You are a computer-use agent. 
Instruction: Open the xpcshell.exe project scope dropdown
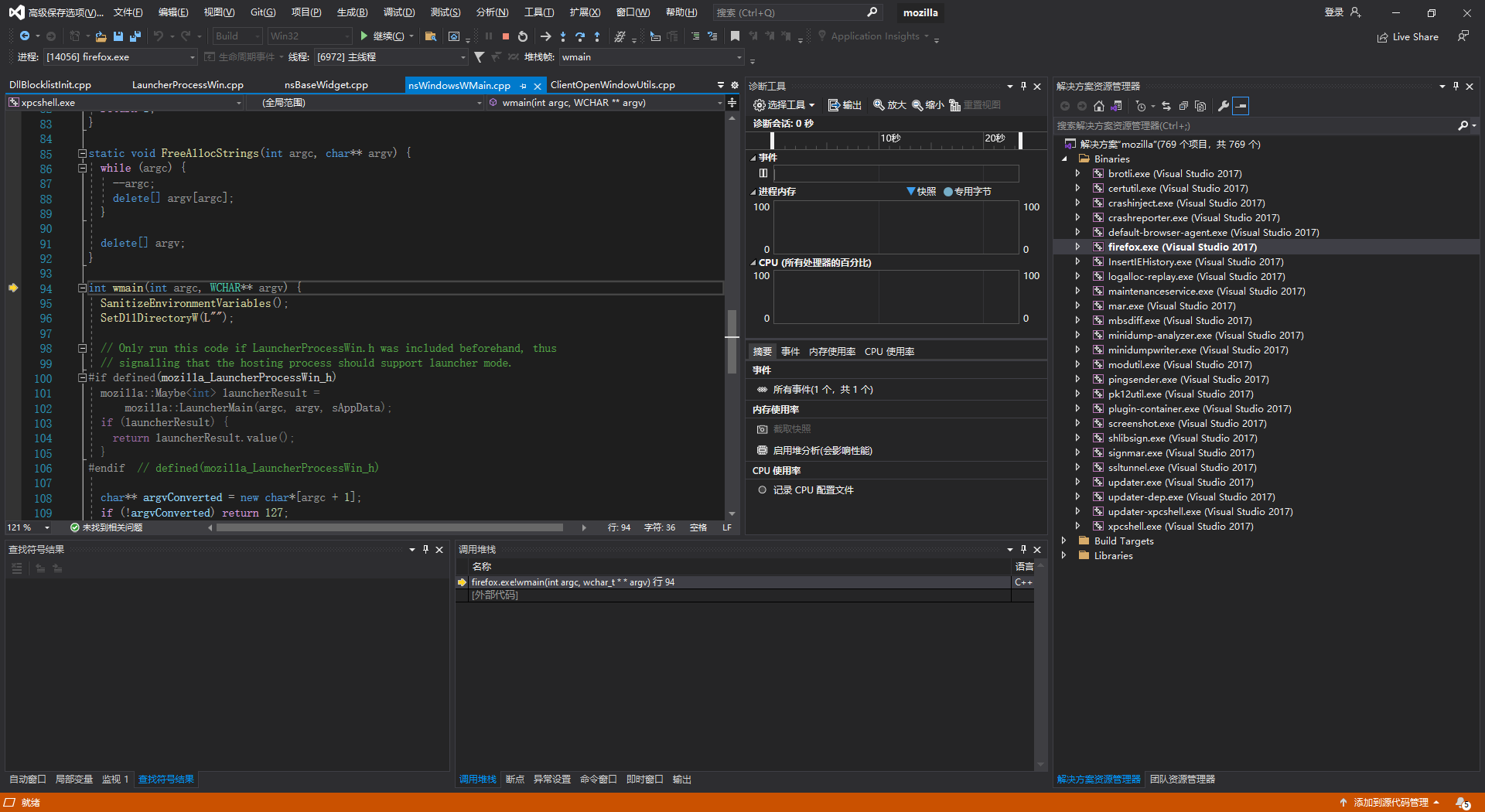coord(125,103)
